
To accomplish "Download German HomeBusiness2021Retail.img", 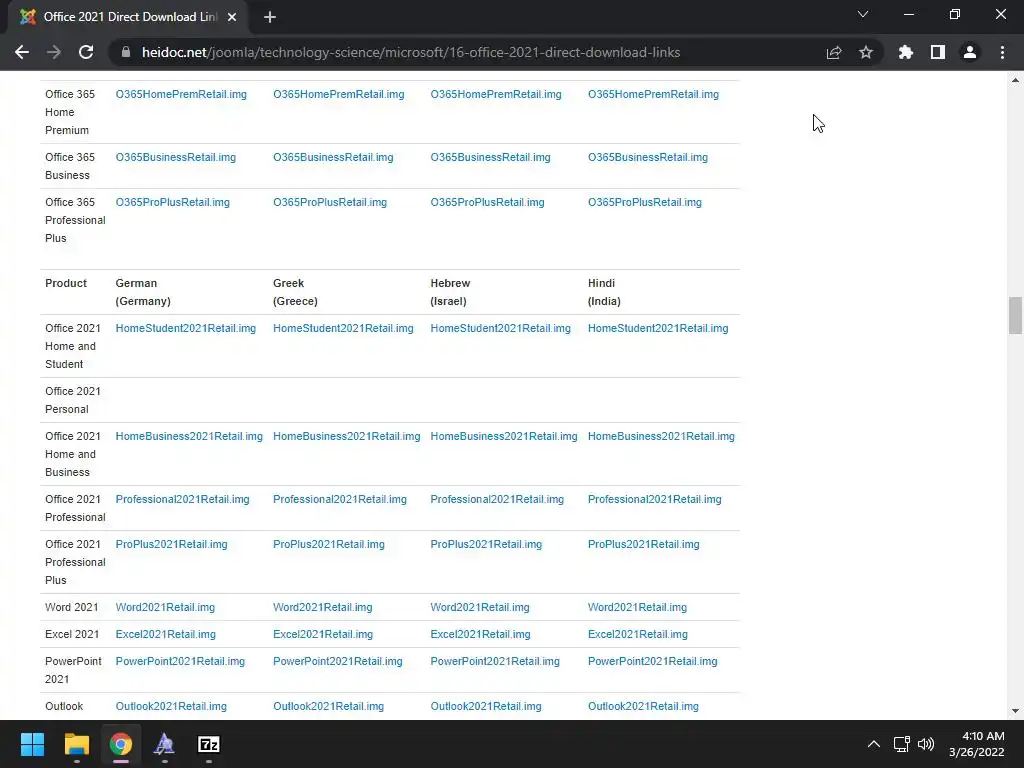I will (x=189, y=436).
